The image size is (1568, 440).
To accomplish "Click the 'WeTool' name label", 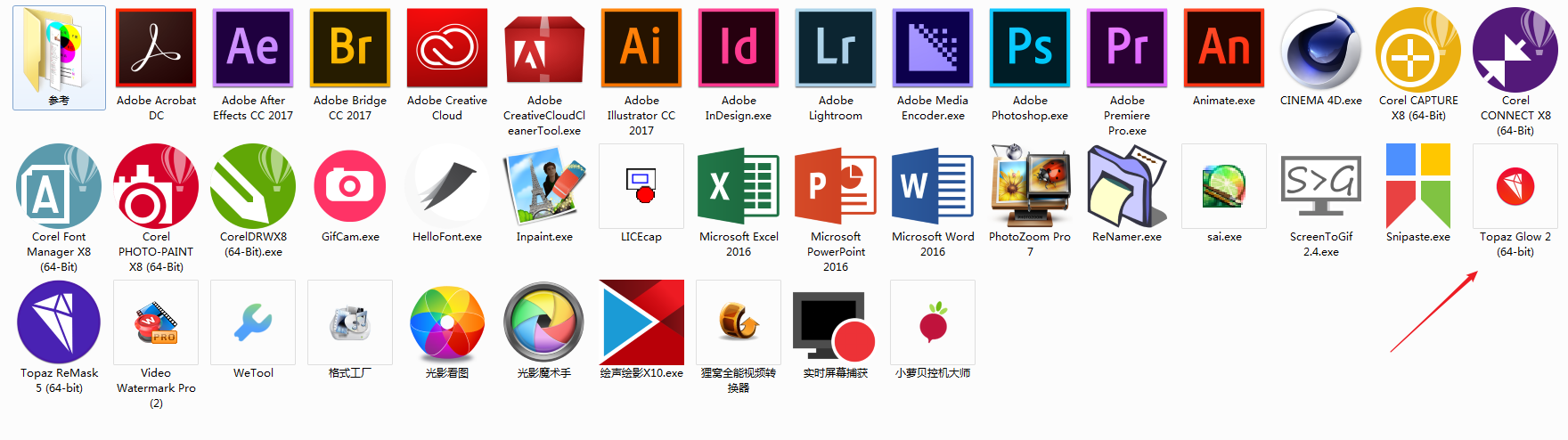I will click(253, 373).
